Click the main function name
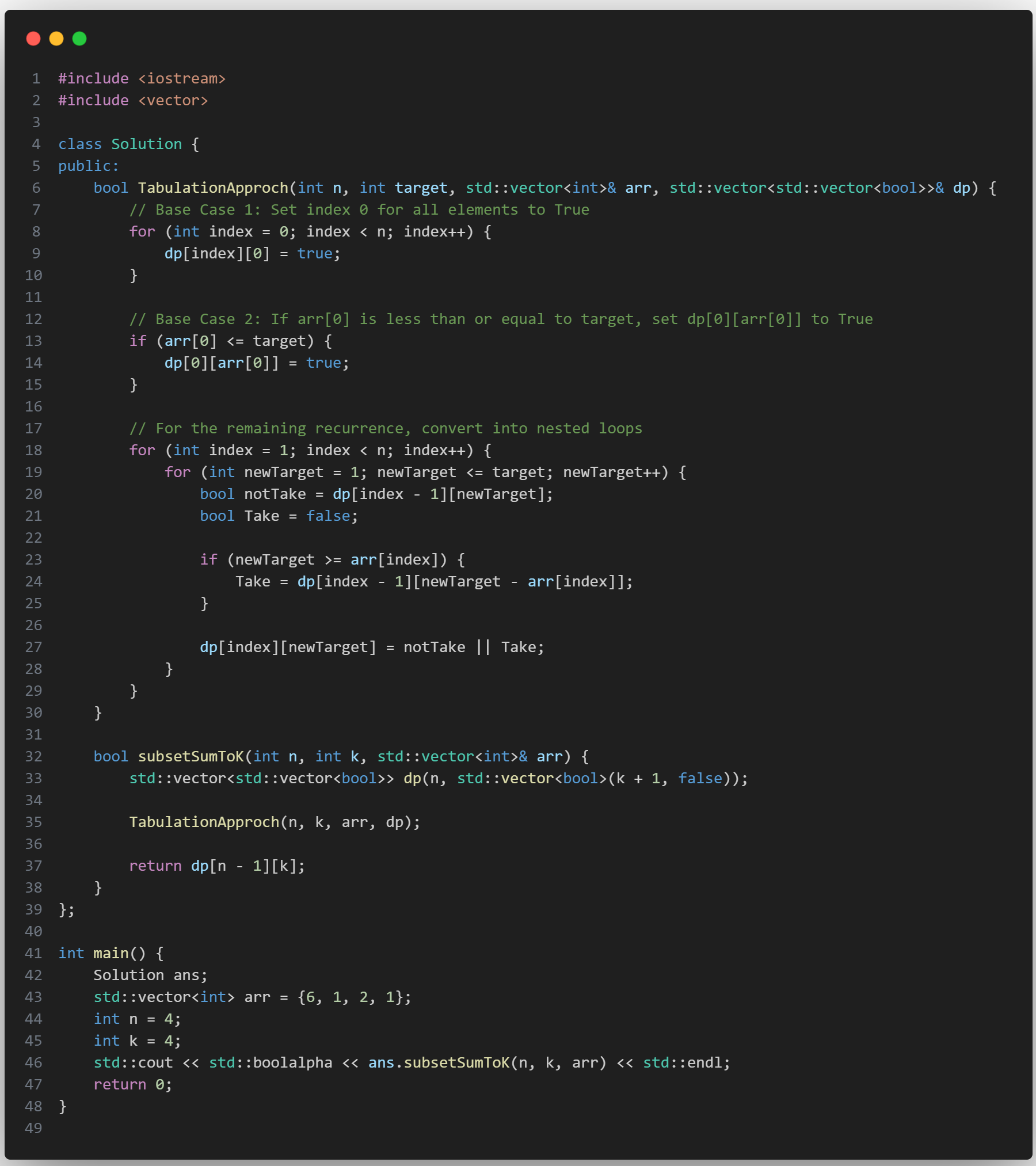This screenshot has width=1036, height=1166. 111,953
